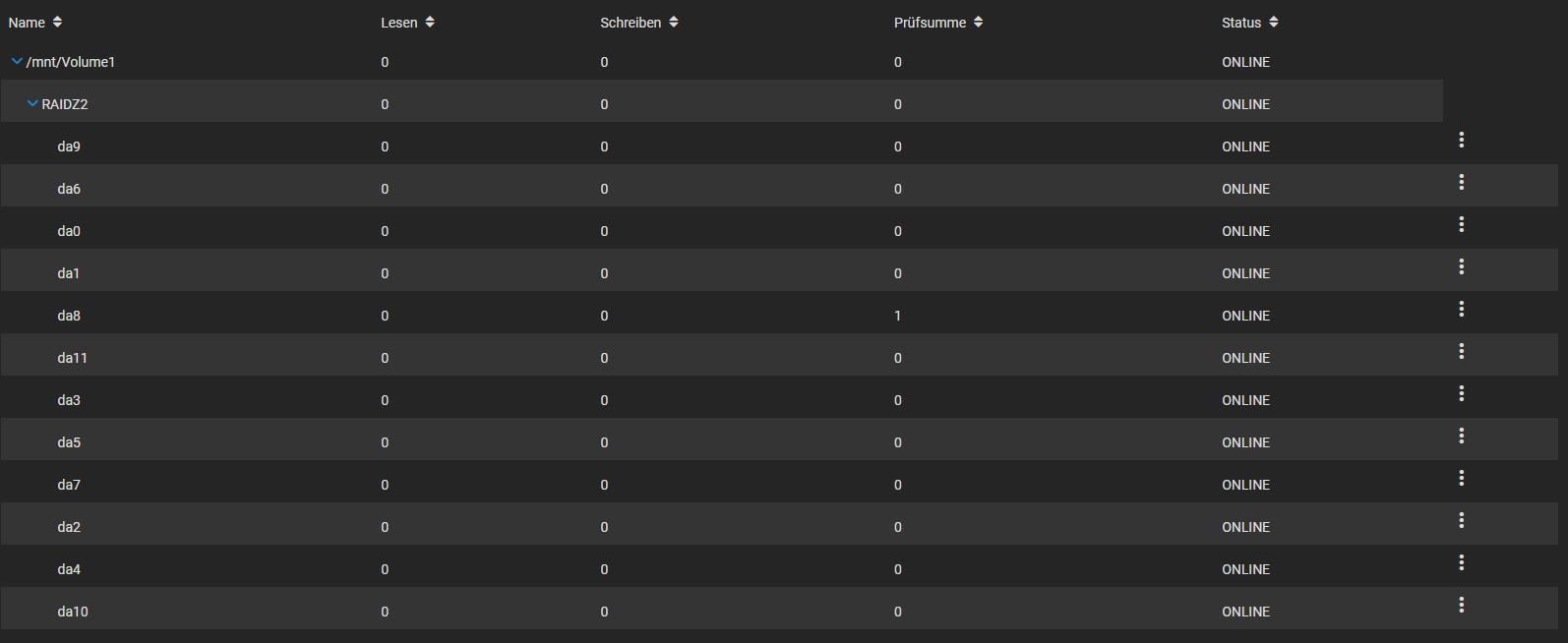
Task: Open options menu for disk da0
Action: [1461, 224]
